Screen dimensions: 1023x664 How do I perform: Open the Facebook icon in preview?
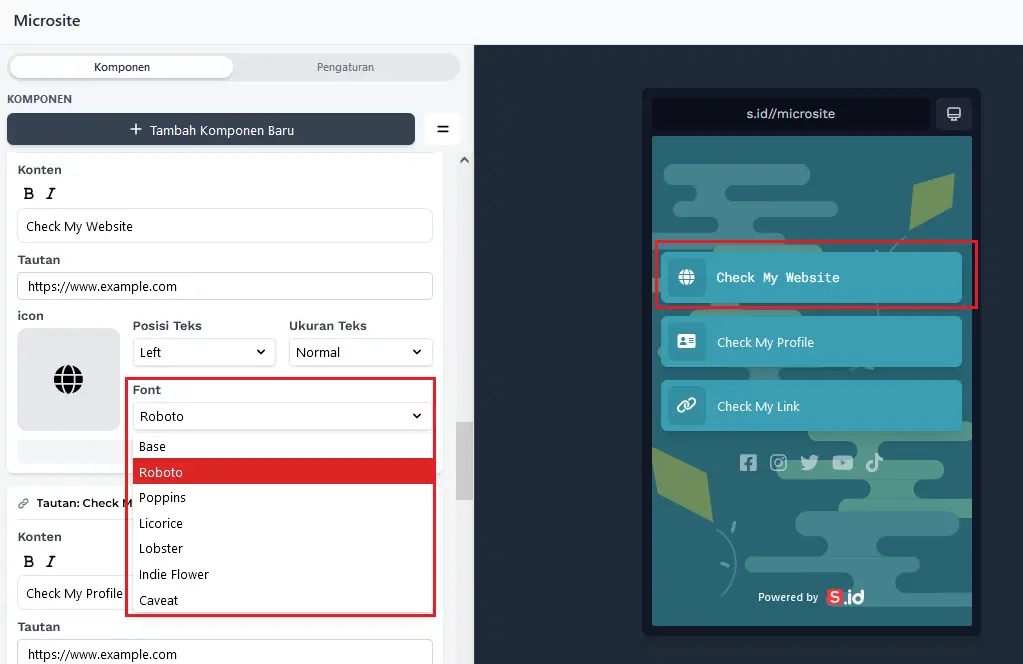[x=748, y=462]
